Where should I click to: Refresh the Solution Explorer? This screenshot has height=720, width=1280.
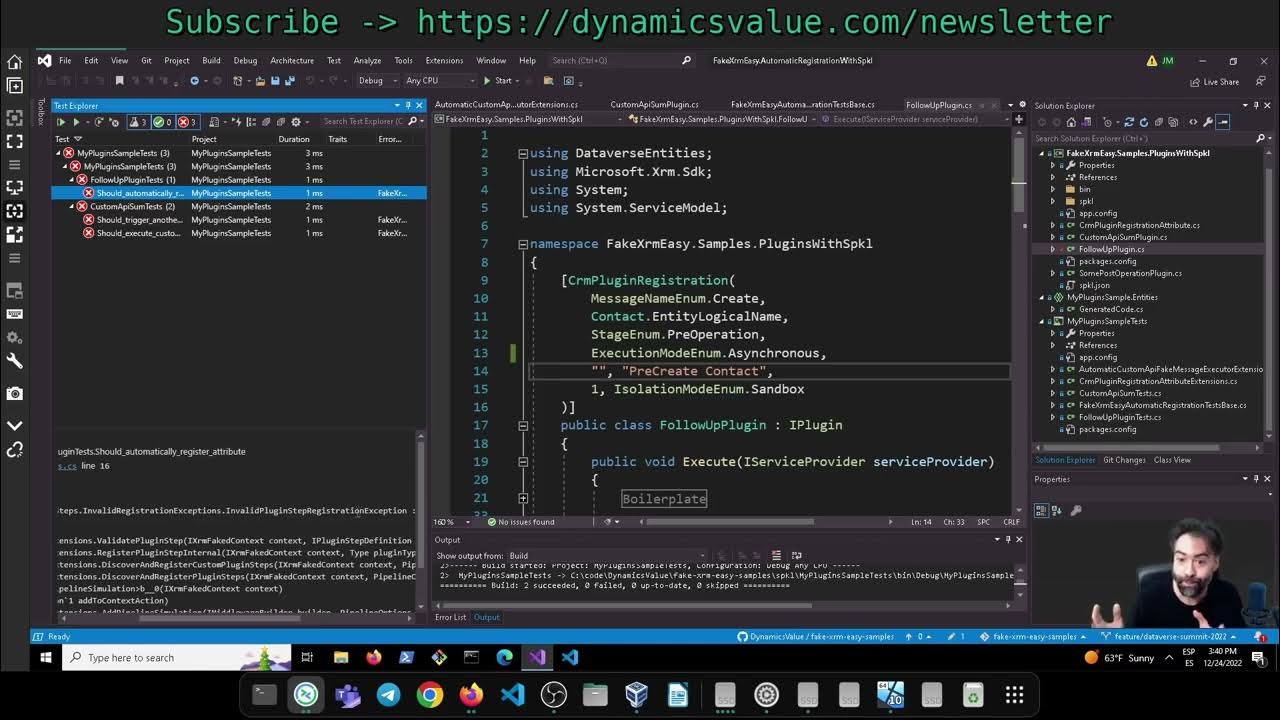tap(1144, 122)
